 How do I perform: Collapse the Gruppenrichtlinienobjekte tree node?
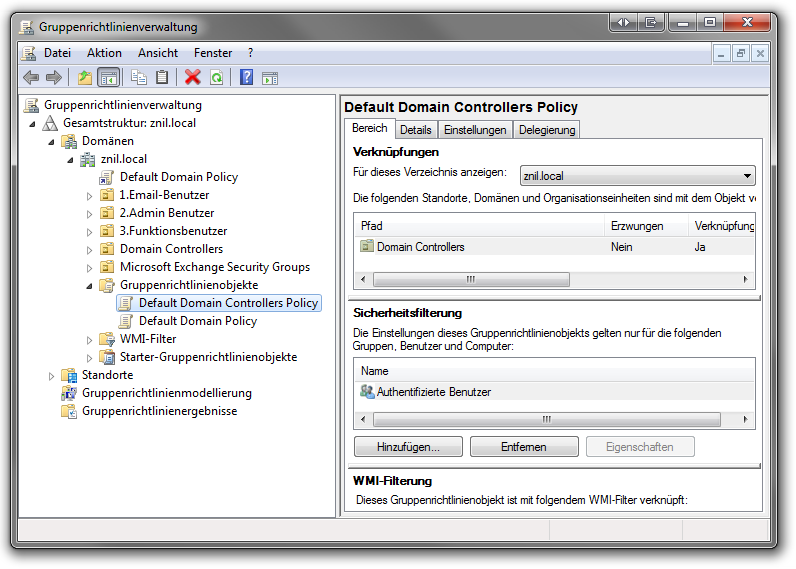(x=89, y=286)
